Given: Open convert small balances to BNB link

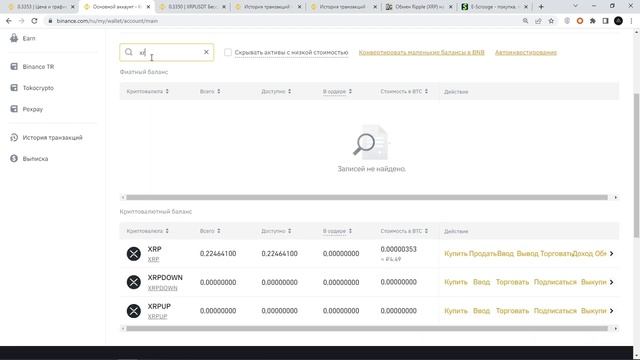Looking at the screenshot, I should coord(422,52).
